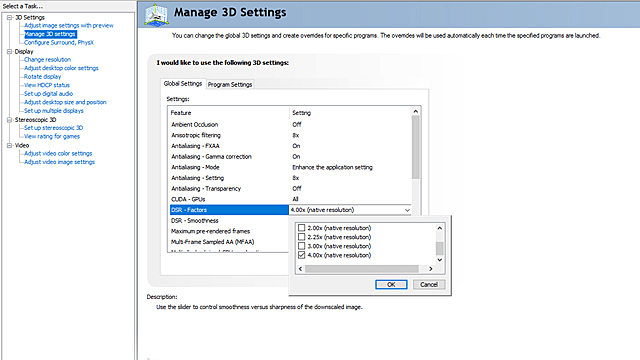Select Manage 3D settings in the tree
Viewport: 640px width, 360px height.
click(x=50, y=34)
